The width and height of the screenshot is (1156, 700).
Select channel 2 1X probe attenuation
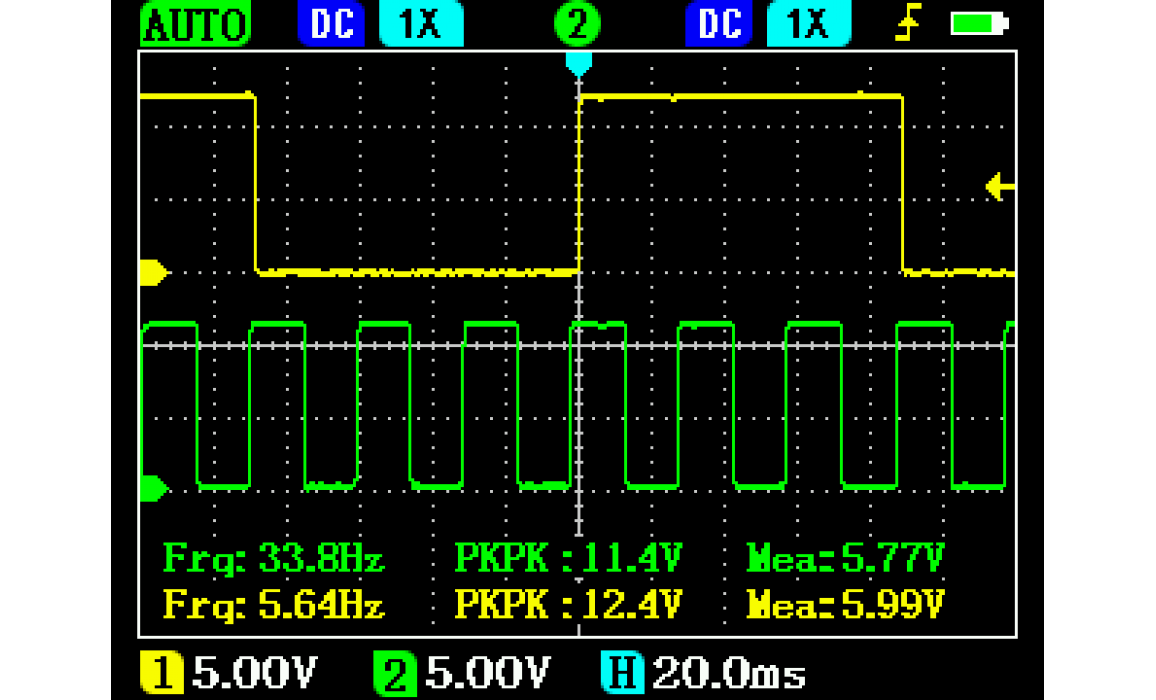click(x=808, y=24)
